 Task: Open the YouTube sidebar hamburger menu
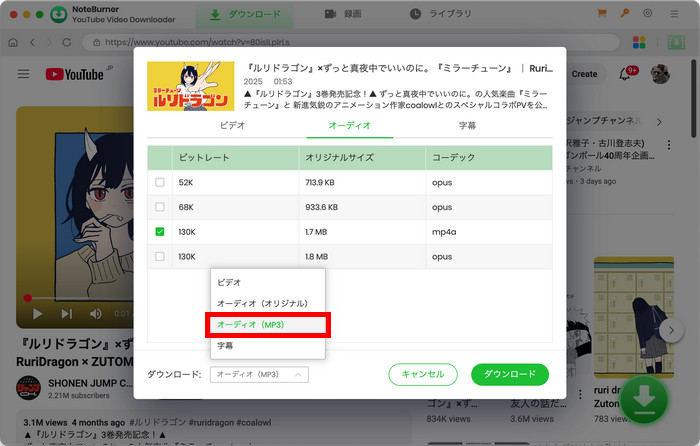[x=23, y=74]
